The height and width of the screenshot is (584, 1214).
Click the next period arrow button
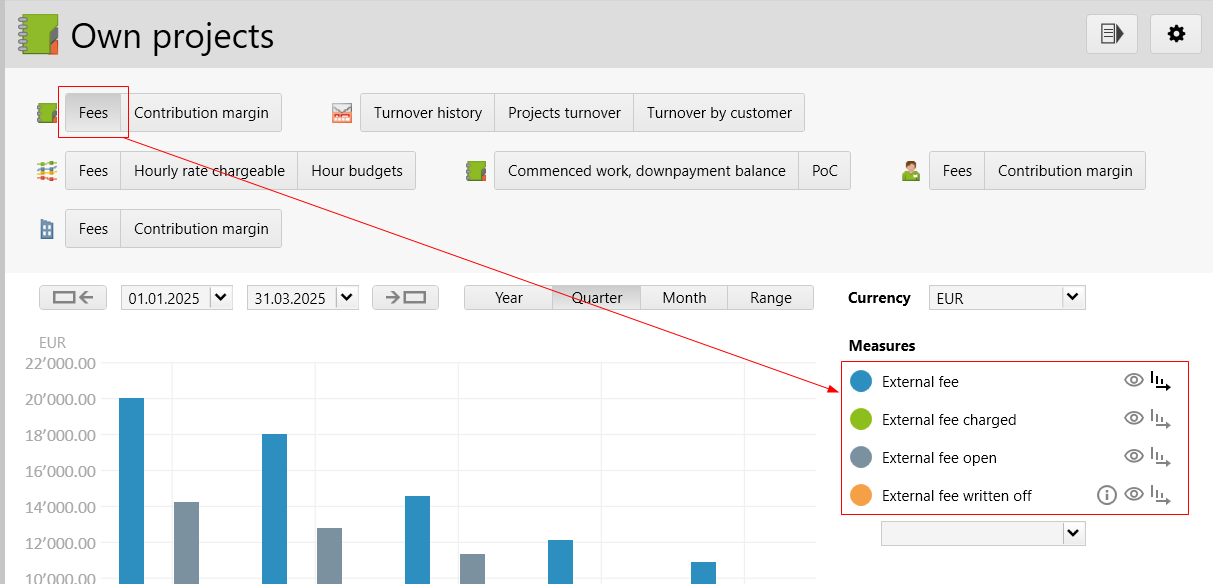click(405, 297)
